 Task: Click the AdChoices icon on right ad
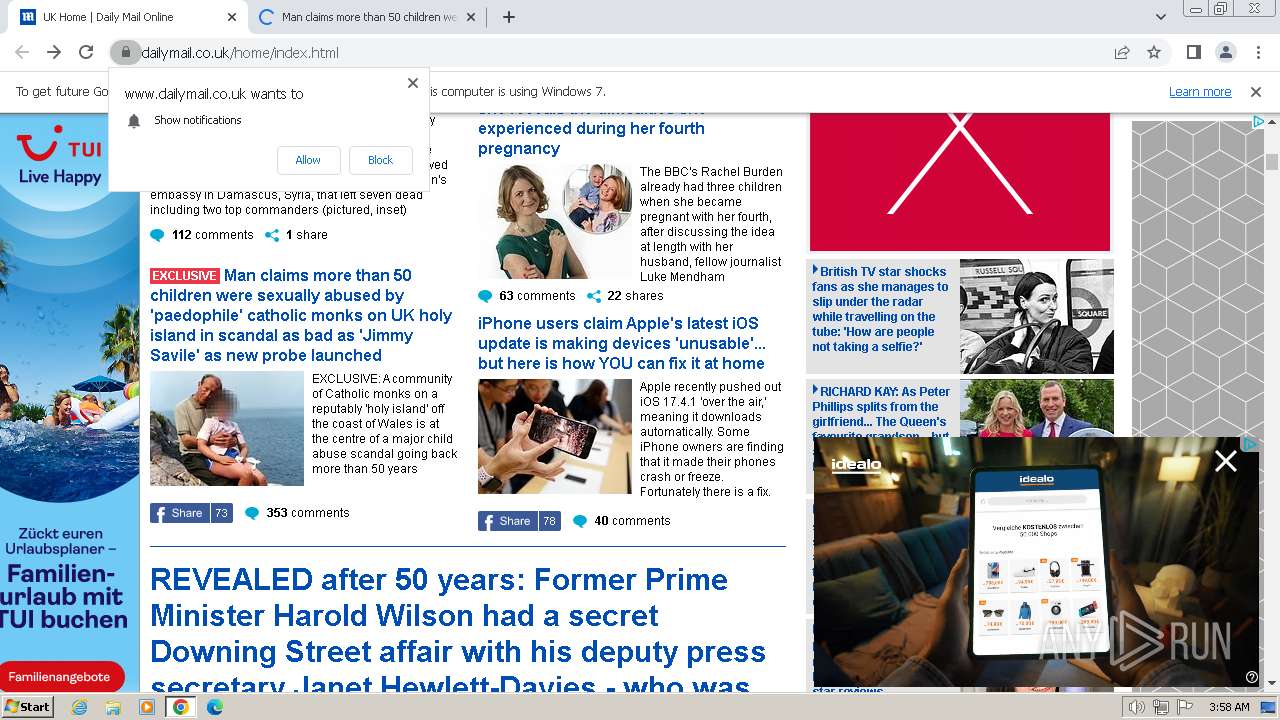[1258, 122]
